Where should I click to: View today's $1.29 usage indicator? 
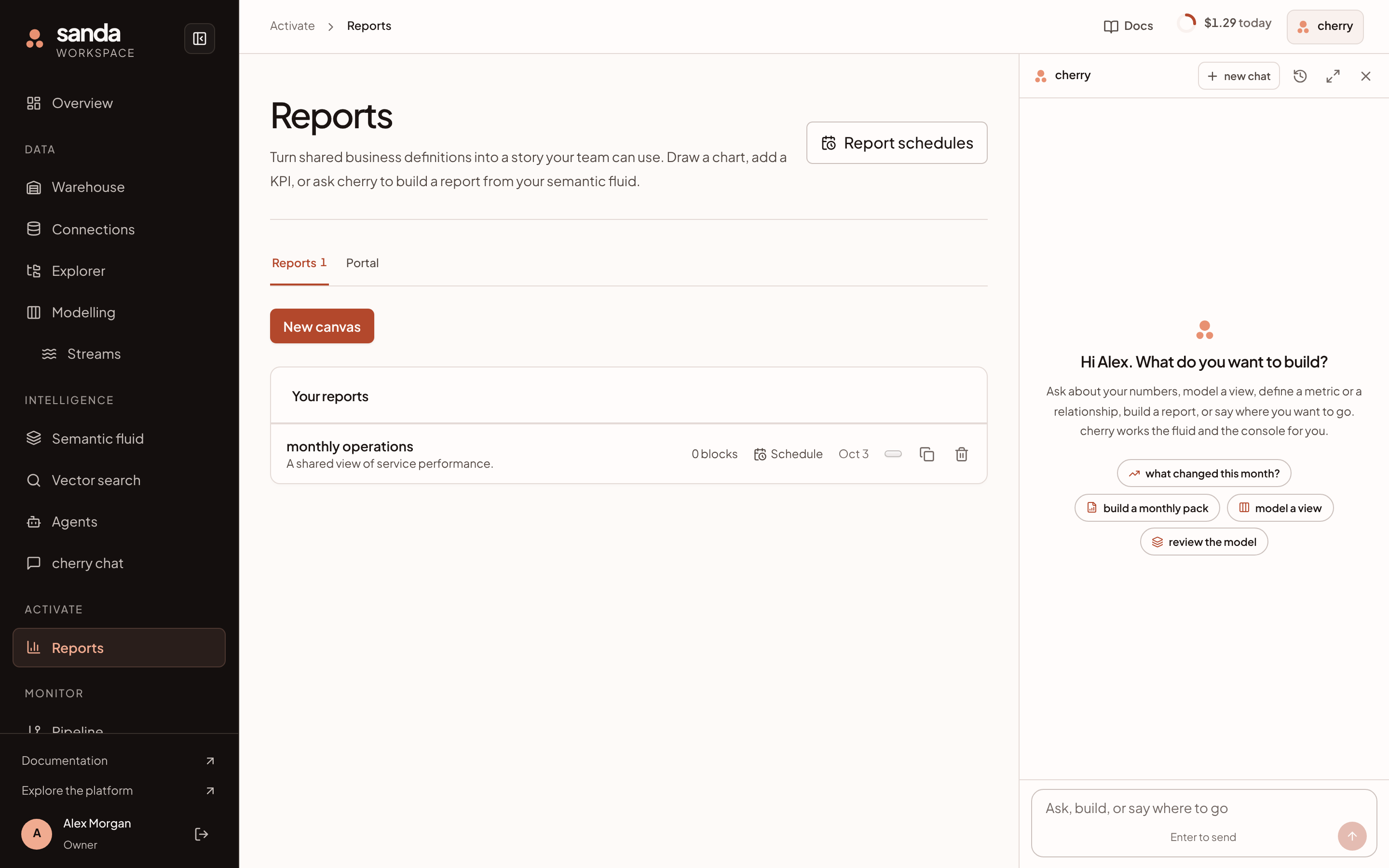[x=1224, y=23]
